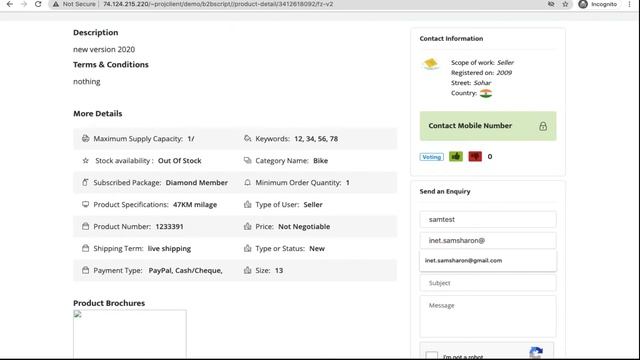Click the eye-slash icon in address bar
This screenshot has height=360, width=640.
click(551, 4)
